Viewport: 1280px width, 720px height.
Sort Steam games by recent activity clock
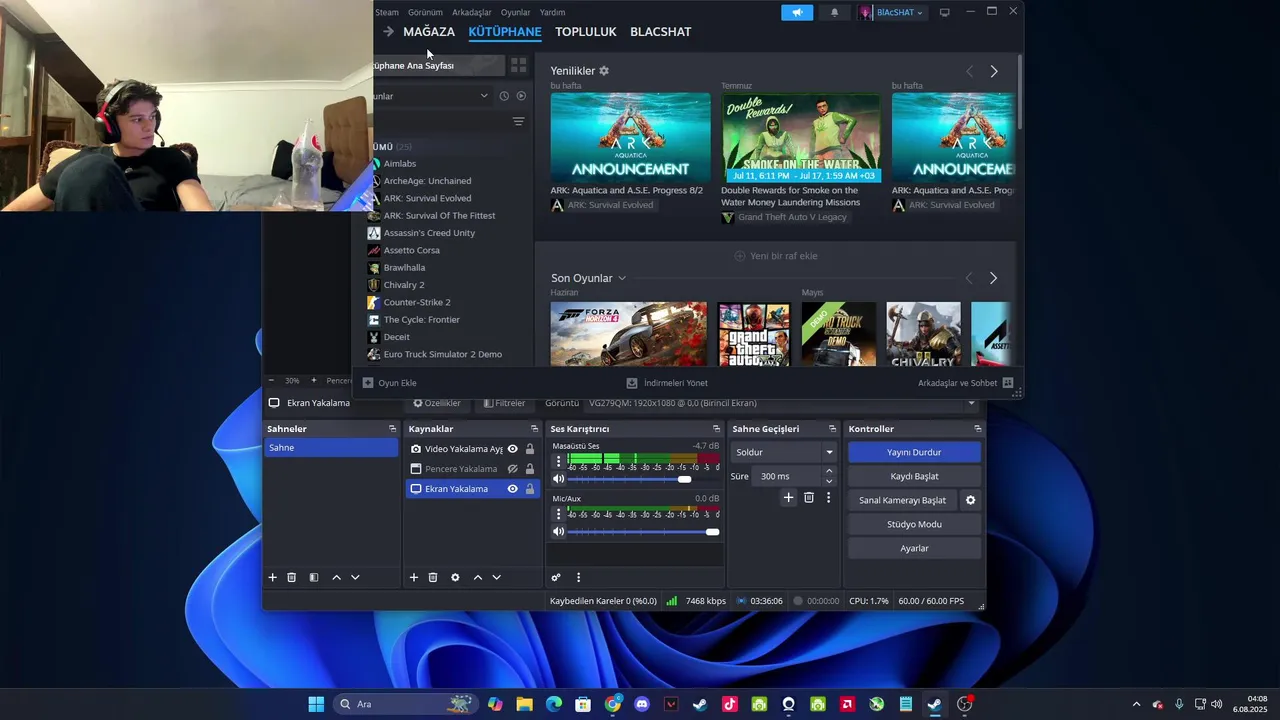point(504,96)
